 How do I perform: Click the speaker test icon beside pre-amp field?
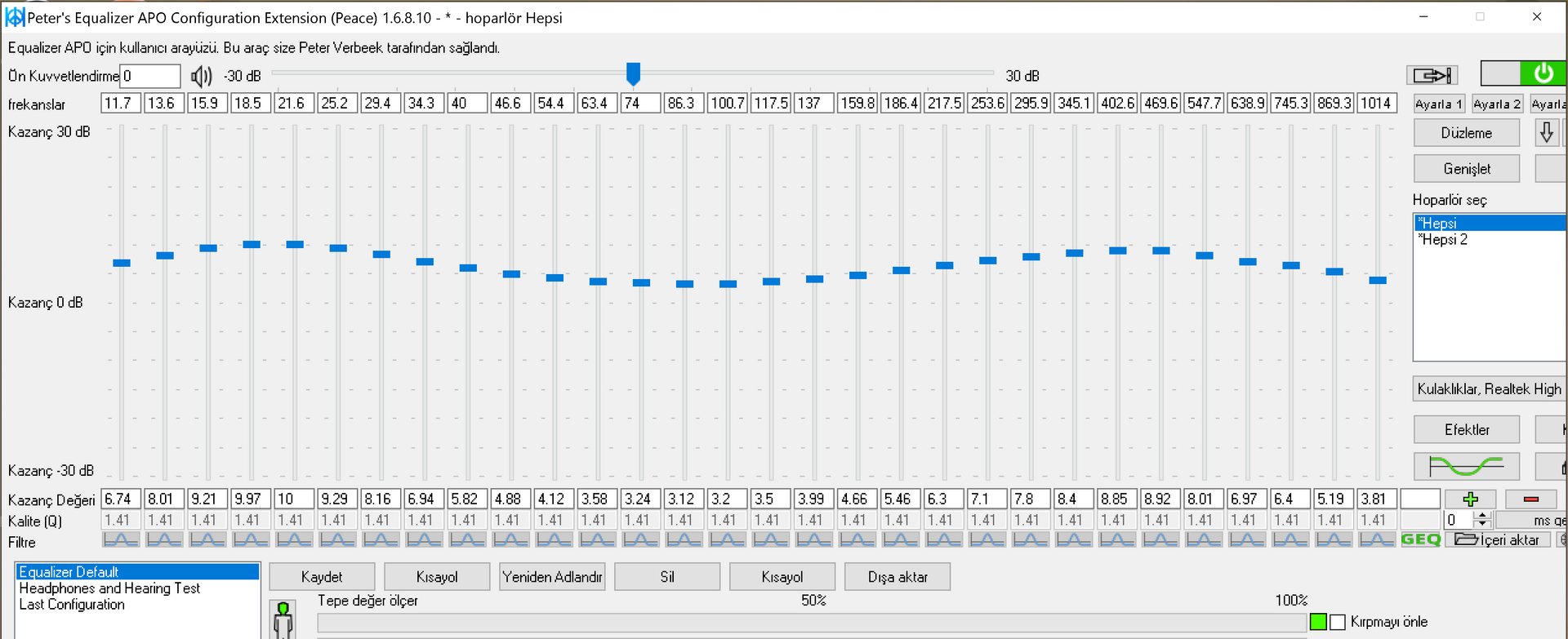point(201,77)
